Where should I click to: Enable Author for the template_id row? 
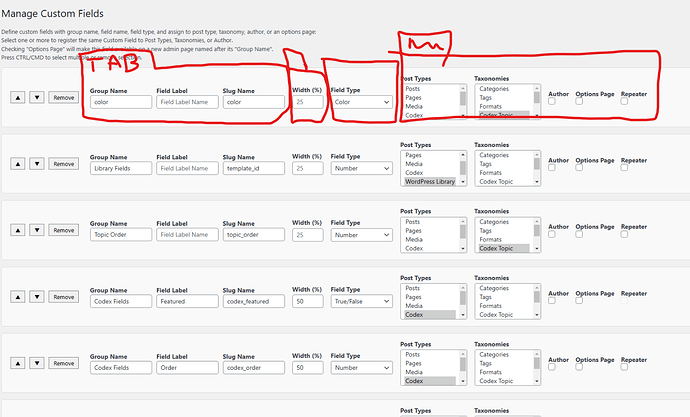click(552, 168)
